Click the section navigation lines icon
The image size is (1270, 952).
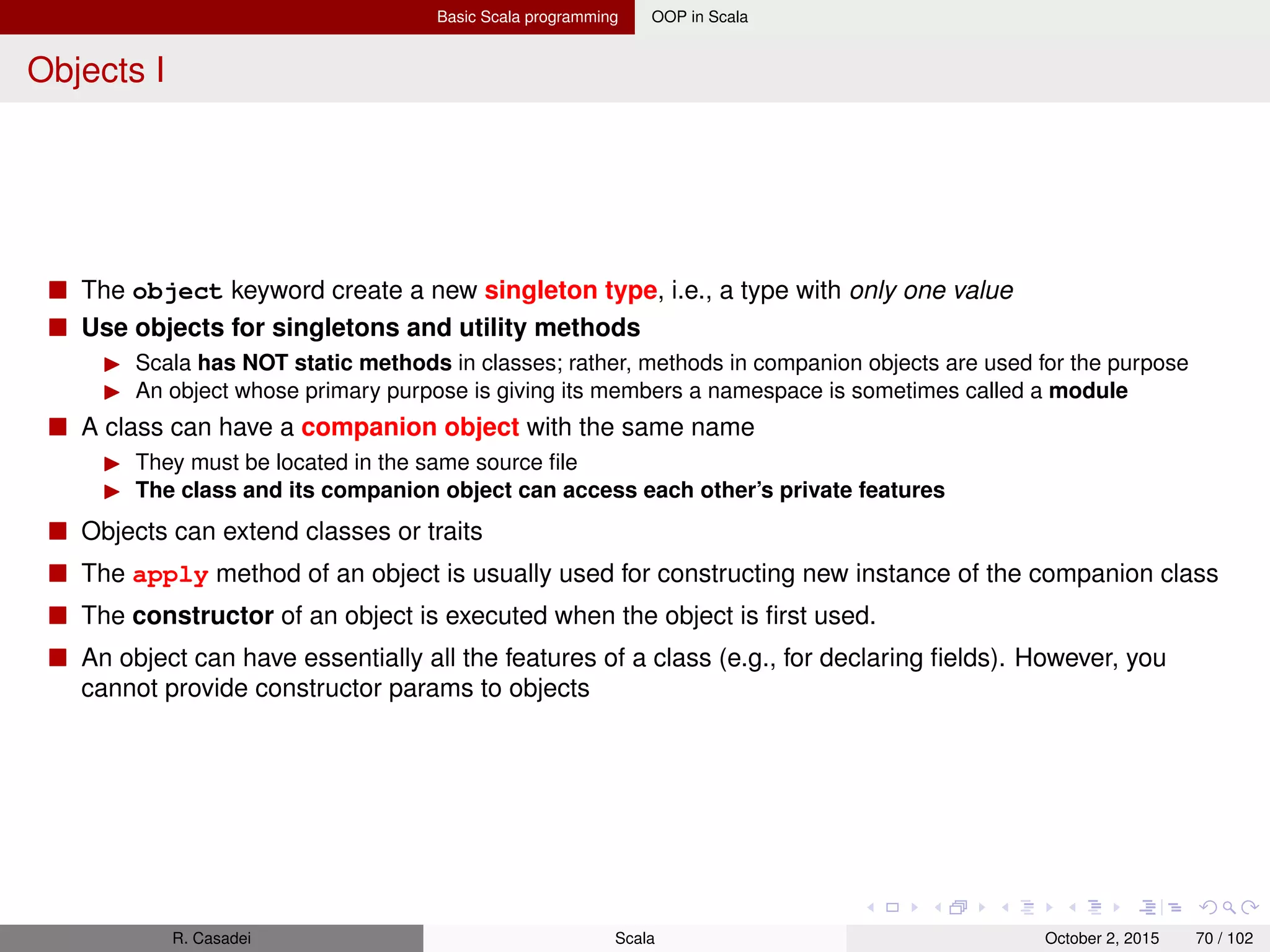(1095, 907)
